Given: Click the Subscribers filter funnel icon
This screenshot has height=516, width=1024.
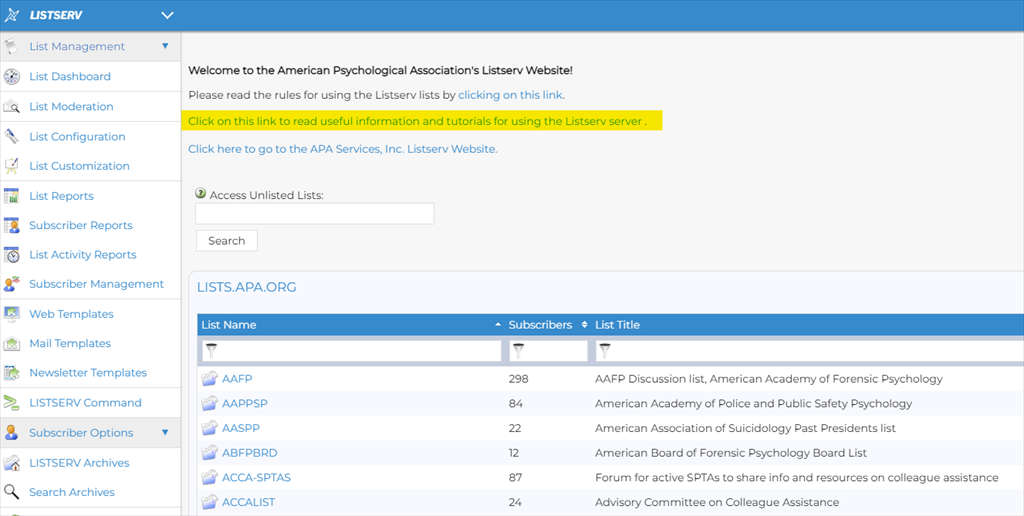Looking at the screenshot, I should click(x=518, y=351).
